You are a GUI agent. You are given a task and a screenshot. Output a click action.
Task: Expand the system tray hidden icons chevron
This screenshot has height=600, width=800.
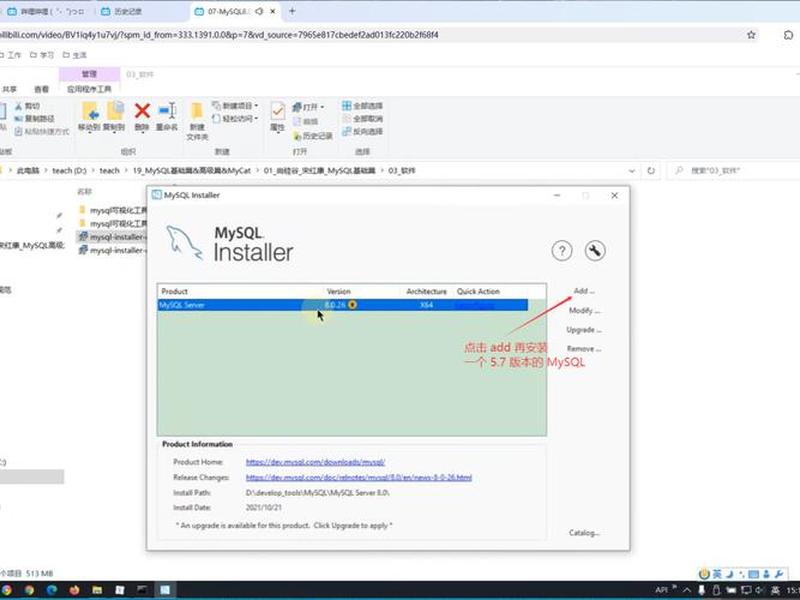(x=687, y=590)
